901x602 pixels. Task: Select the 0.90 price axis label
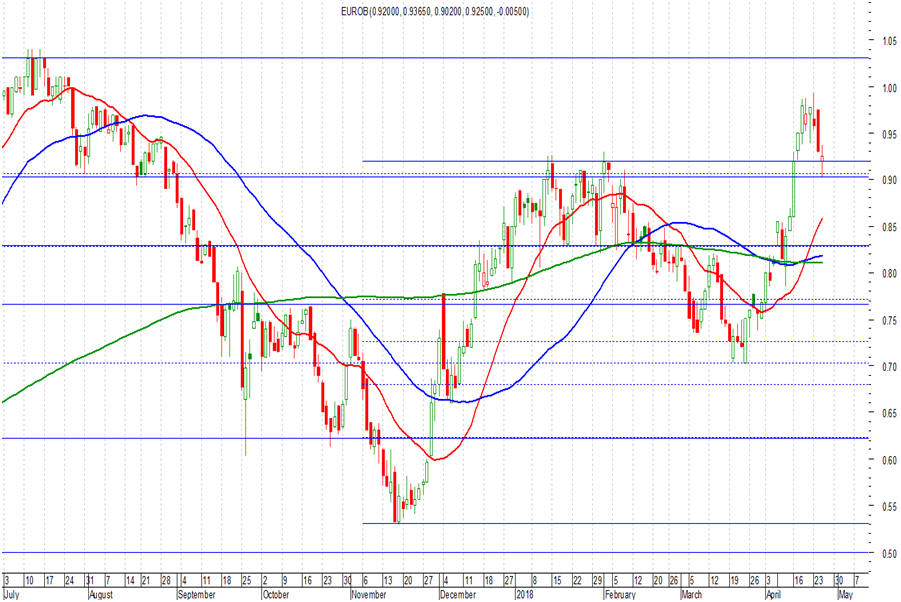pyautogui.click(x=890, y=180)
